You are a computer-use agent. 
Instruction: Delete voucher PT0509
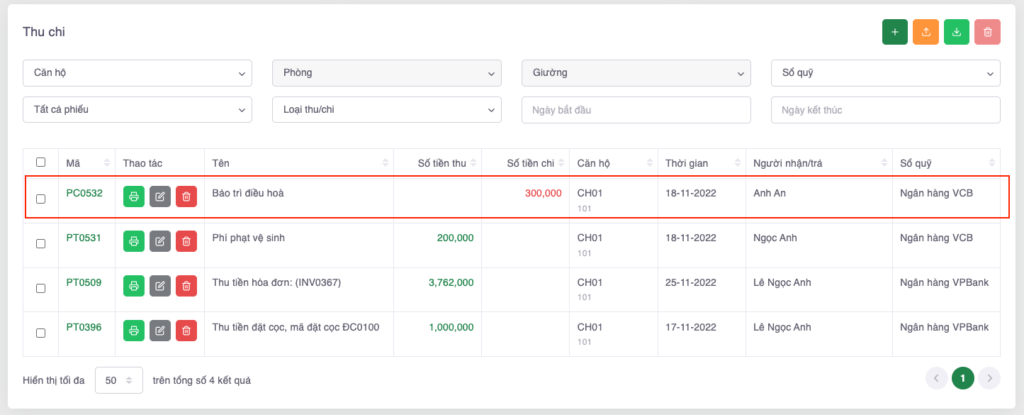click(186, 287)
